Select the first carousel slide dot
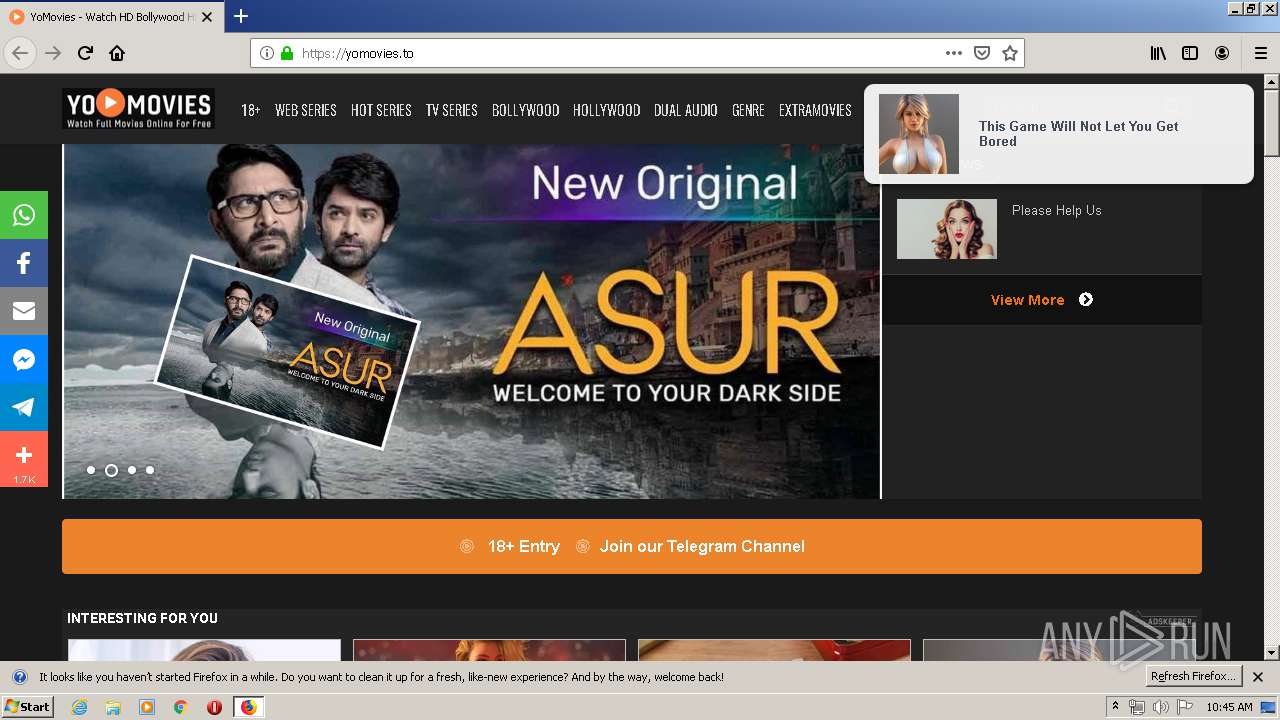1280x720 pixels. point(91,470)
